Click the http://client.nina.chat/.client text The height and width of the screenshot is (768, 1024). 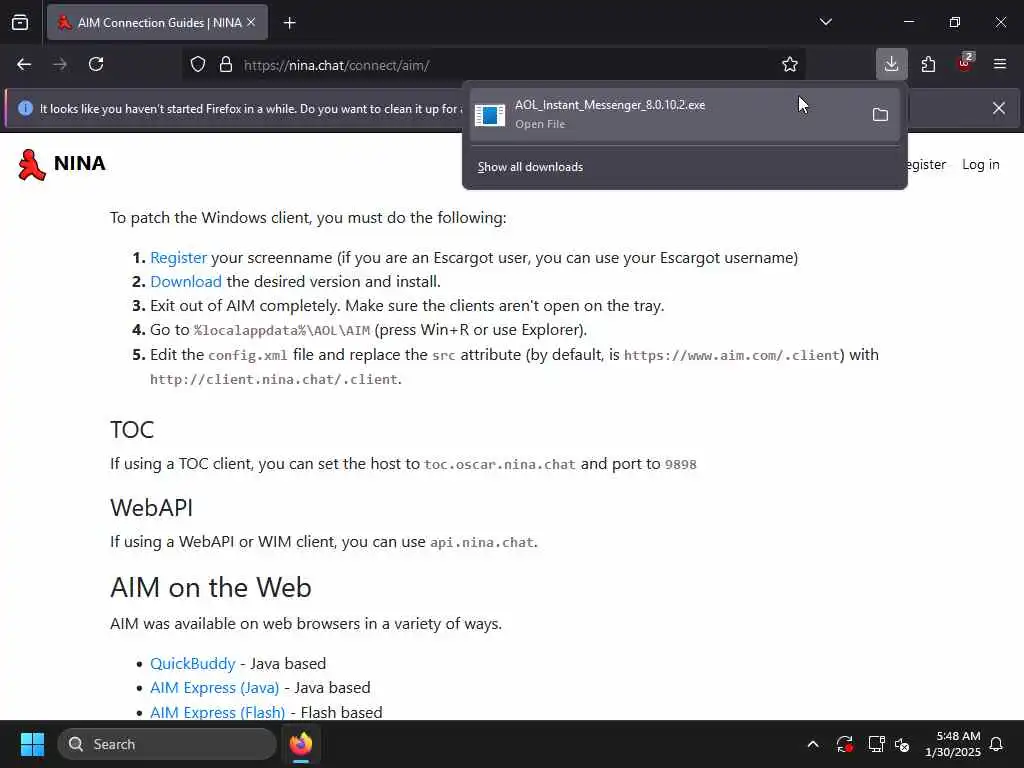[274, 379]
